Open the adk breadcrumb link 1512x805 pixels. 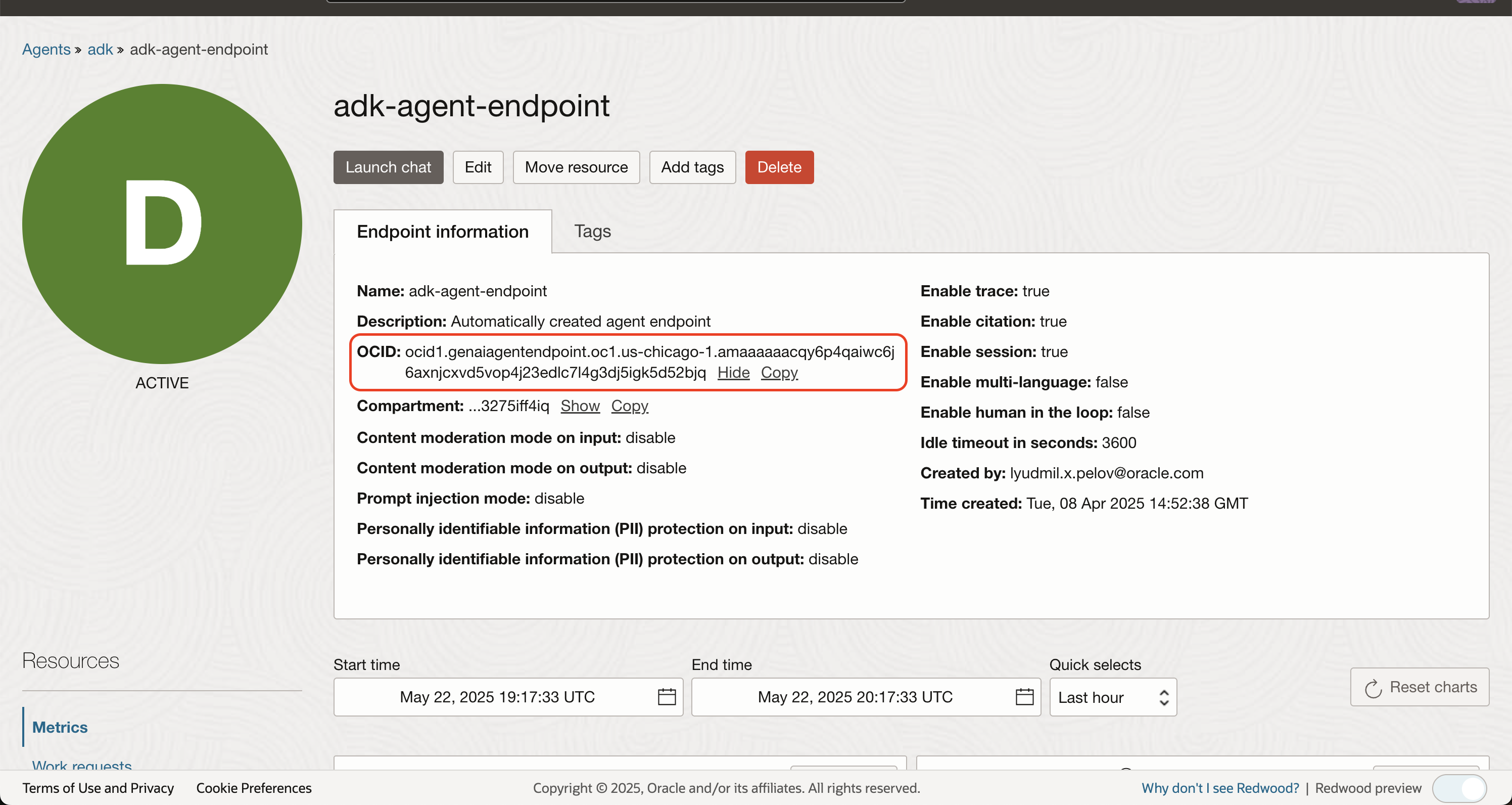pos(100,50)
